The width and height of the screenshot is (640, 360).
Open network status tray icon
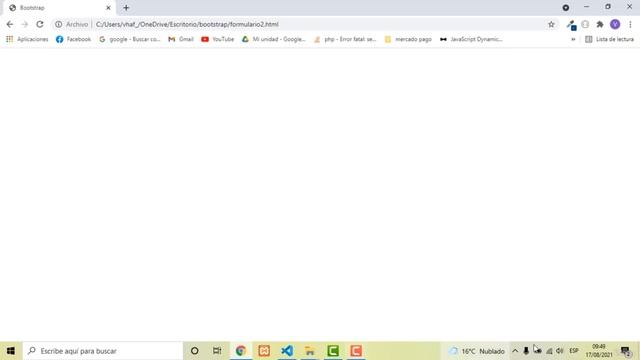tap(549, 351)
